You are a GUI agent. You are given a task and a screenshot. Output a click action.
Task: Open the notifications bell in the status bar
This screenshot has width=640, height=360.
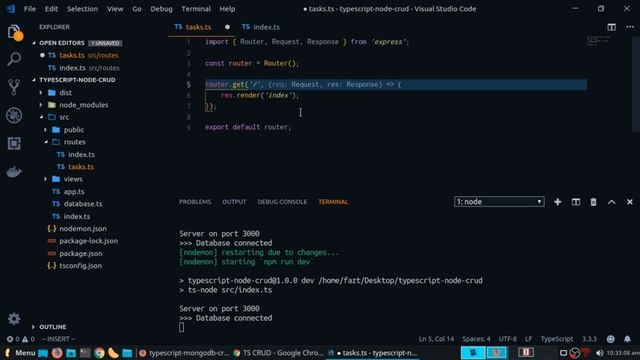coord(627,339)
